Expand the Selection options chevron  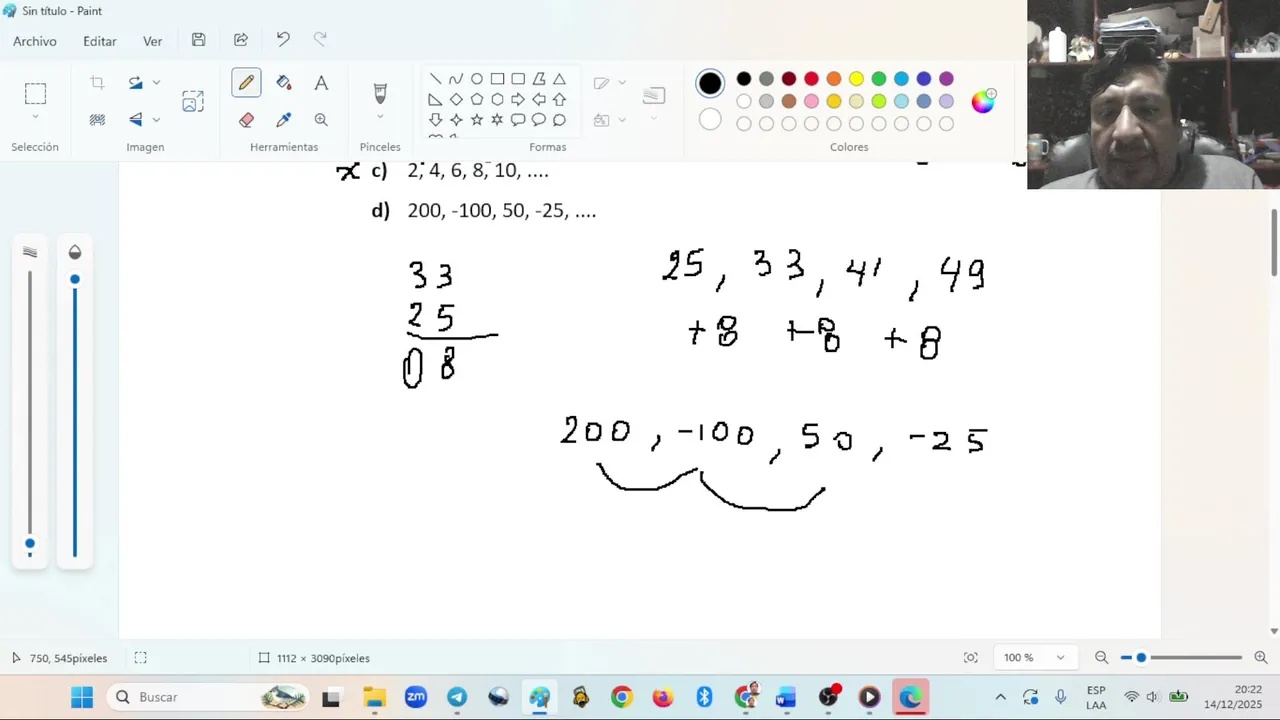point(35,118)
